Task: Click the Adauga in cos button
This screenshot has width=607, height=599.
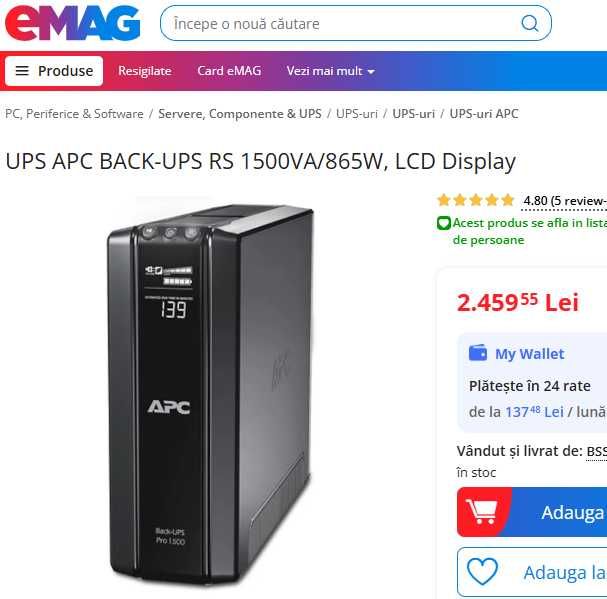Action: coord(532,512)
